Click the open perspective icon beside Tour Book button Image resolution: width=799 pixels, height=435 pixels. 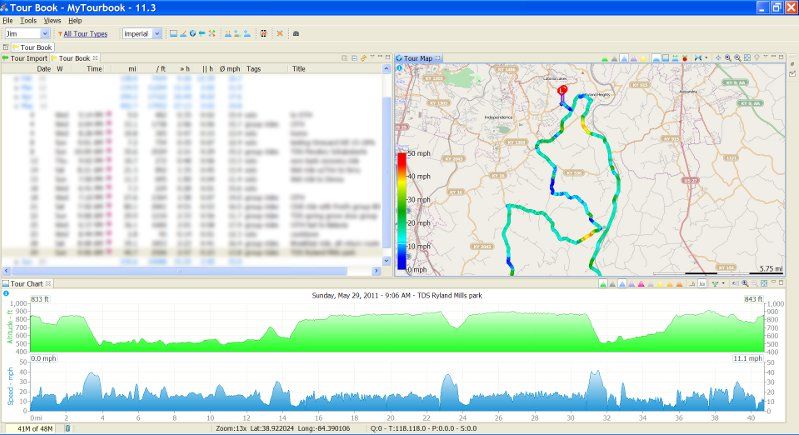point(6,47)
